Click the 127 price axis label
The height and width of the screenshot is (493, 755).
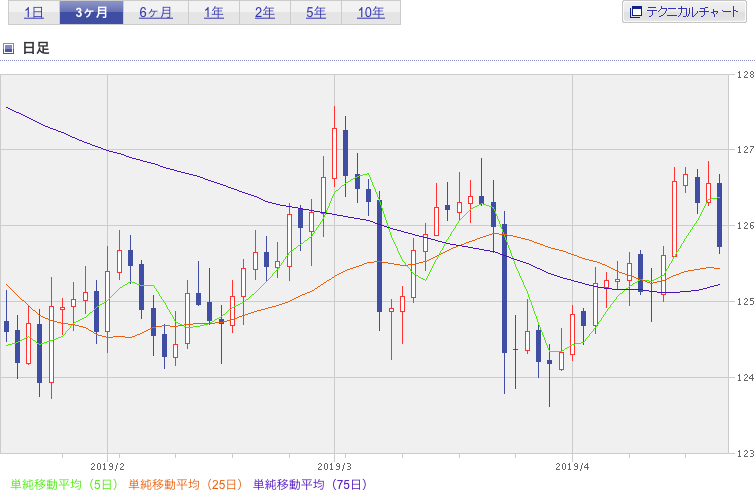coord(745,150)
